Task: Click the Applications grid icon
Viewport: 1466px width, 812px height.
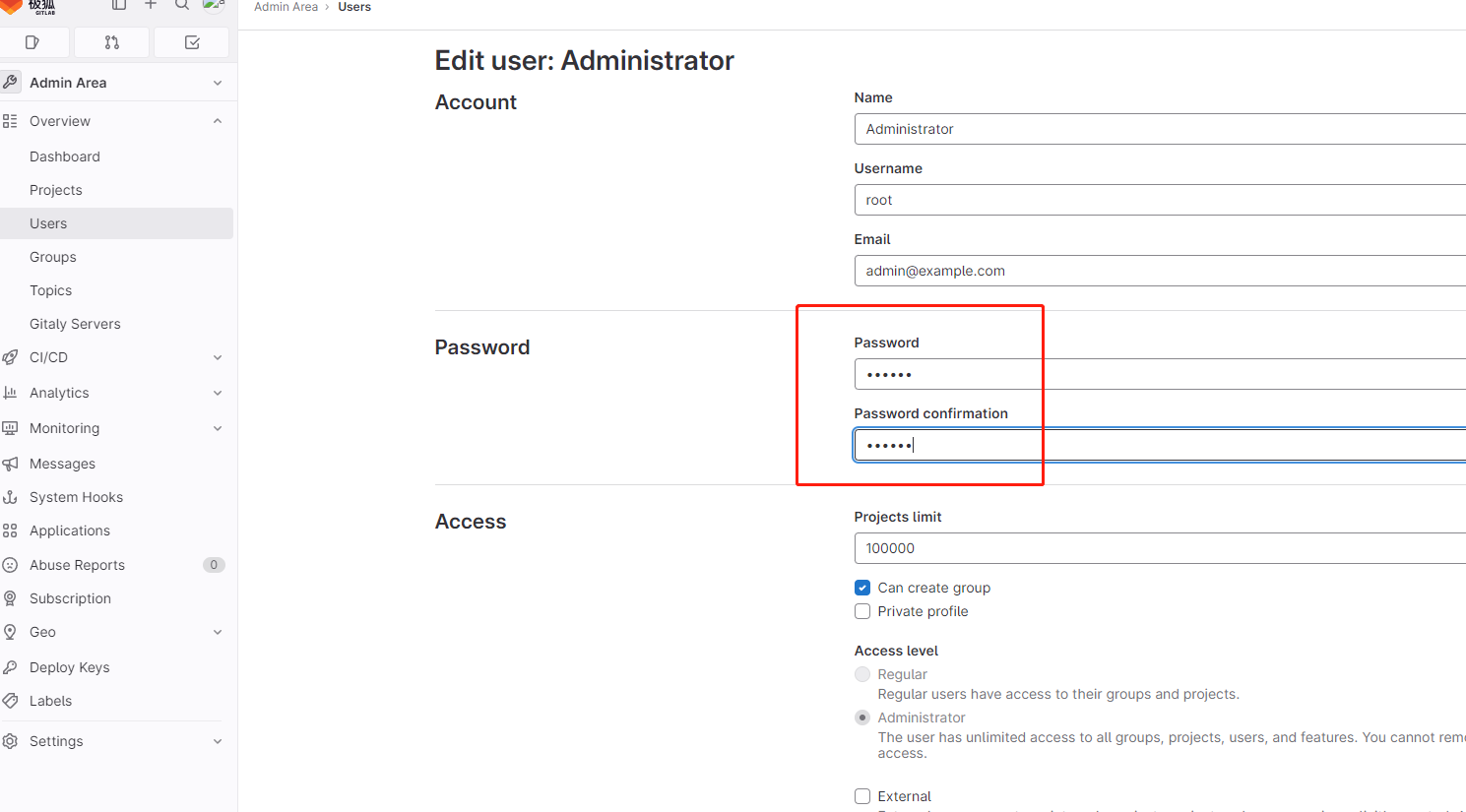Action: [x=10, y=531]
